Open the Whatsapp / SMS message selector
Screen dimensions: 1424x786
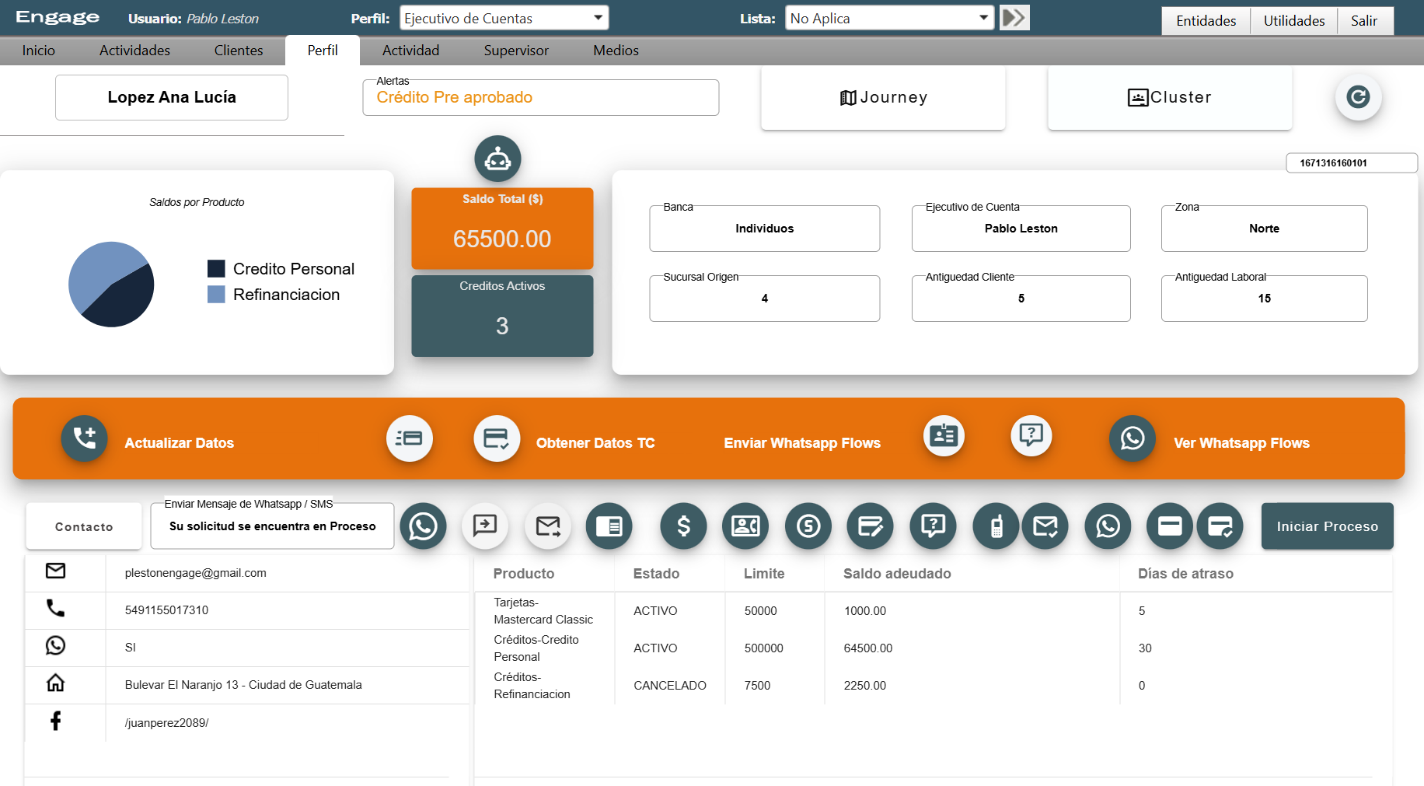coord(272,526)
